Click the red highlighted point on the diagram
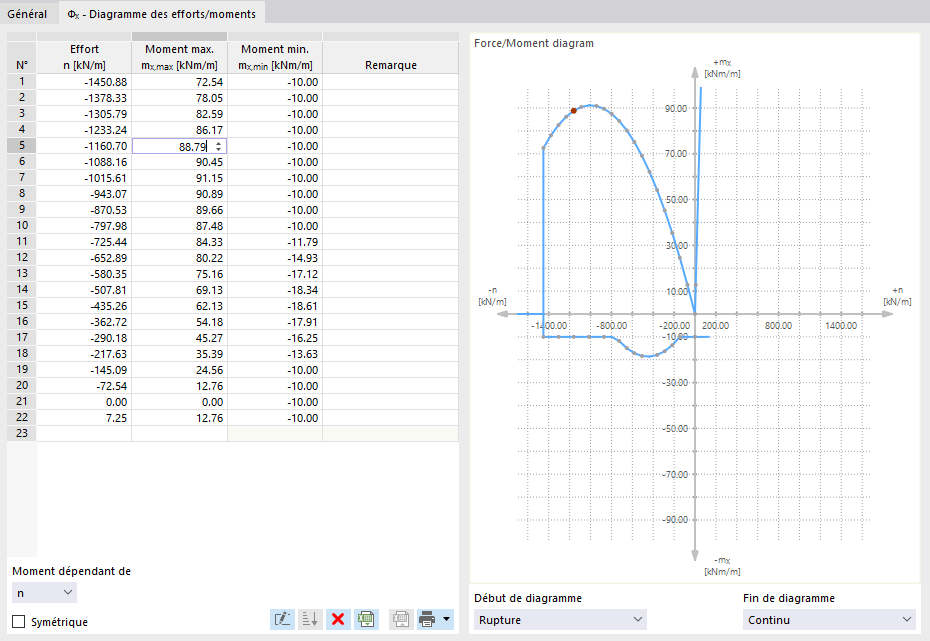Viewport: 930px width, 641px height. (574, 111)
